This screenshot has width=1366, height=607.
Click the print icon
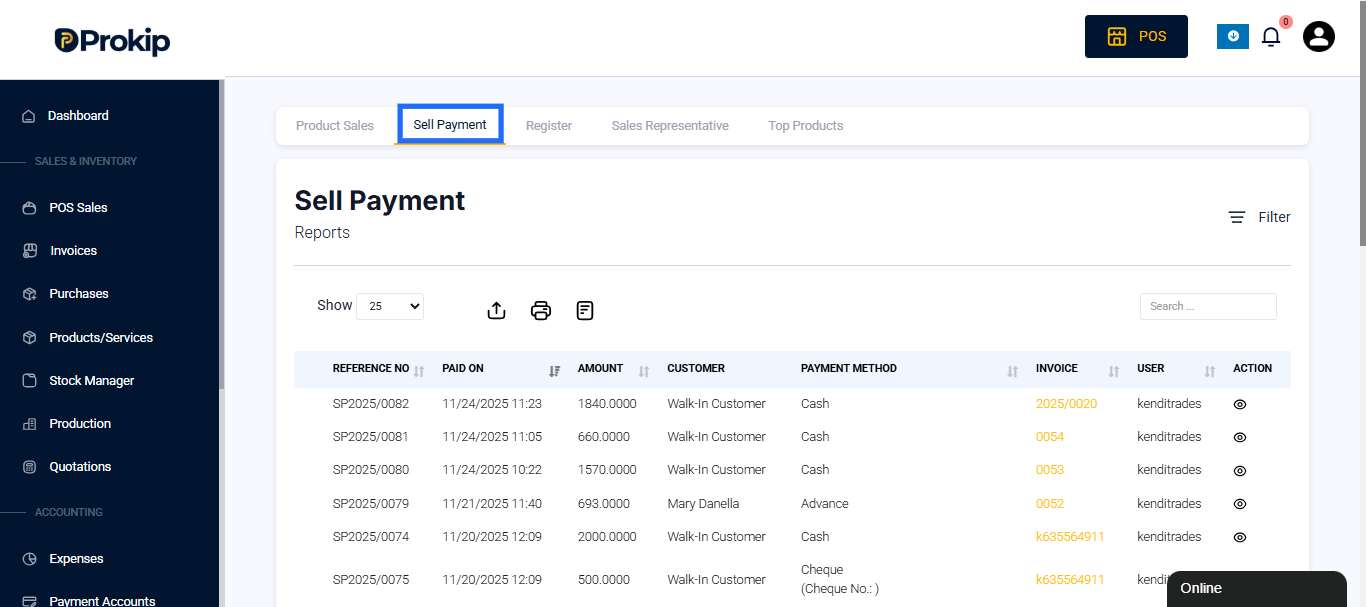click(x=541, y=310)
